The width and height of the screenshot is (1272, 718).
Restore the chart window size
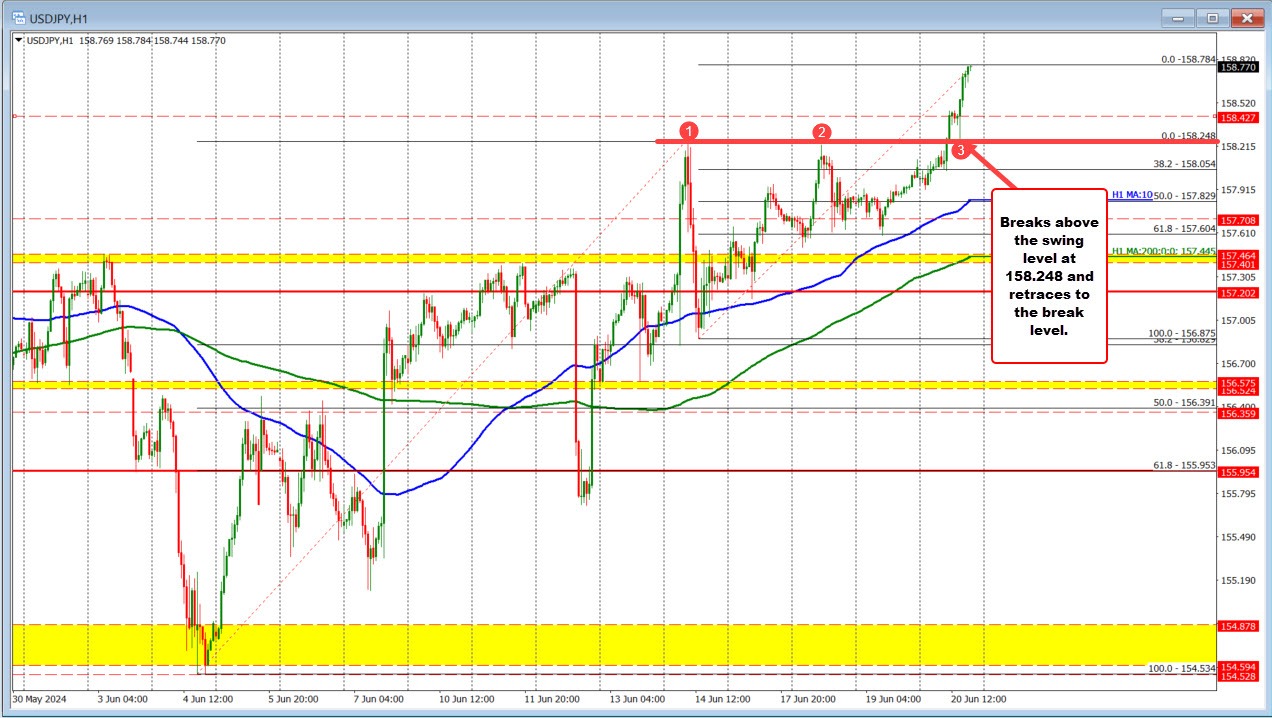point(1211,17)
